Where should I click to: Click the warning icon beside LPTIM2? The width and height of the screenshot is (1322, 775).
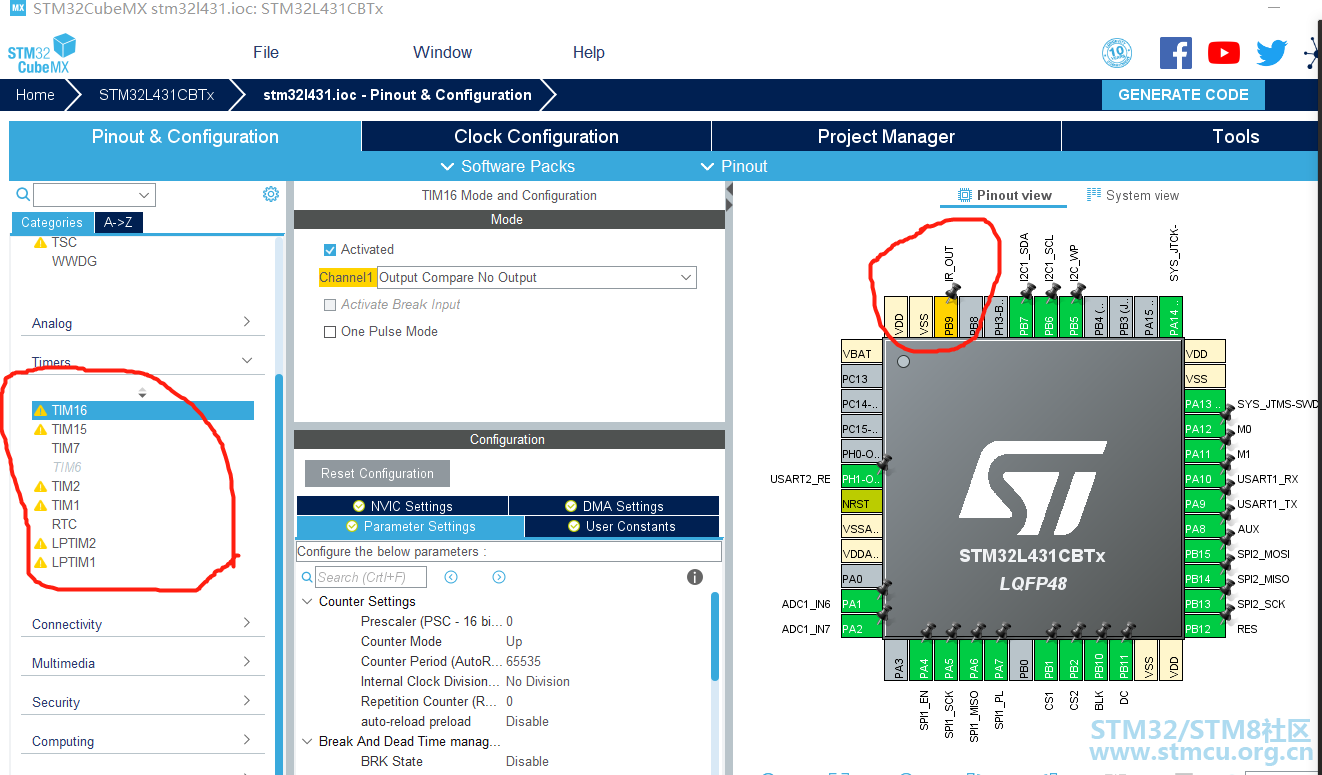pos(40,543)
